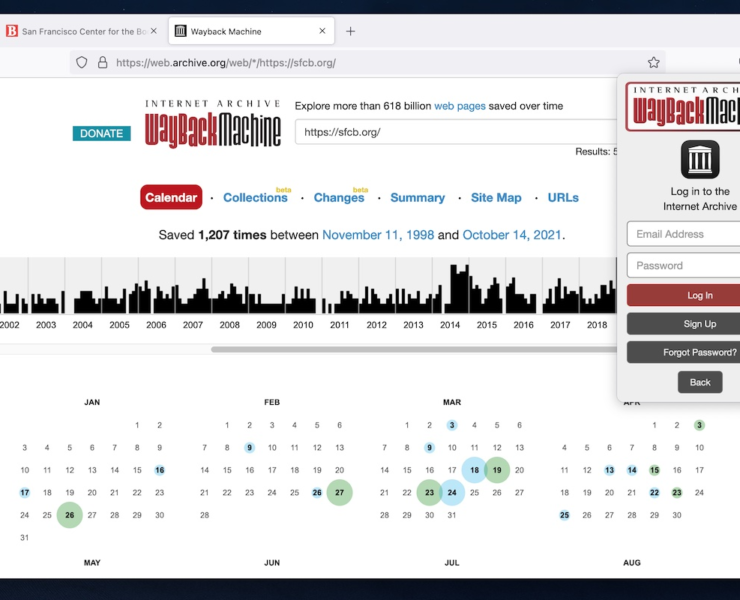Viewport: 740px width, 600px height.
Task: Click the Wayback Machine logo in popup
Action: click(x=683, y=107)
